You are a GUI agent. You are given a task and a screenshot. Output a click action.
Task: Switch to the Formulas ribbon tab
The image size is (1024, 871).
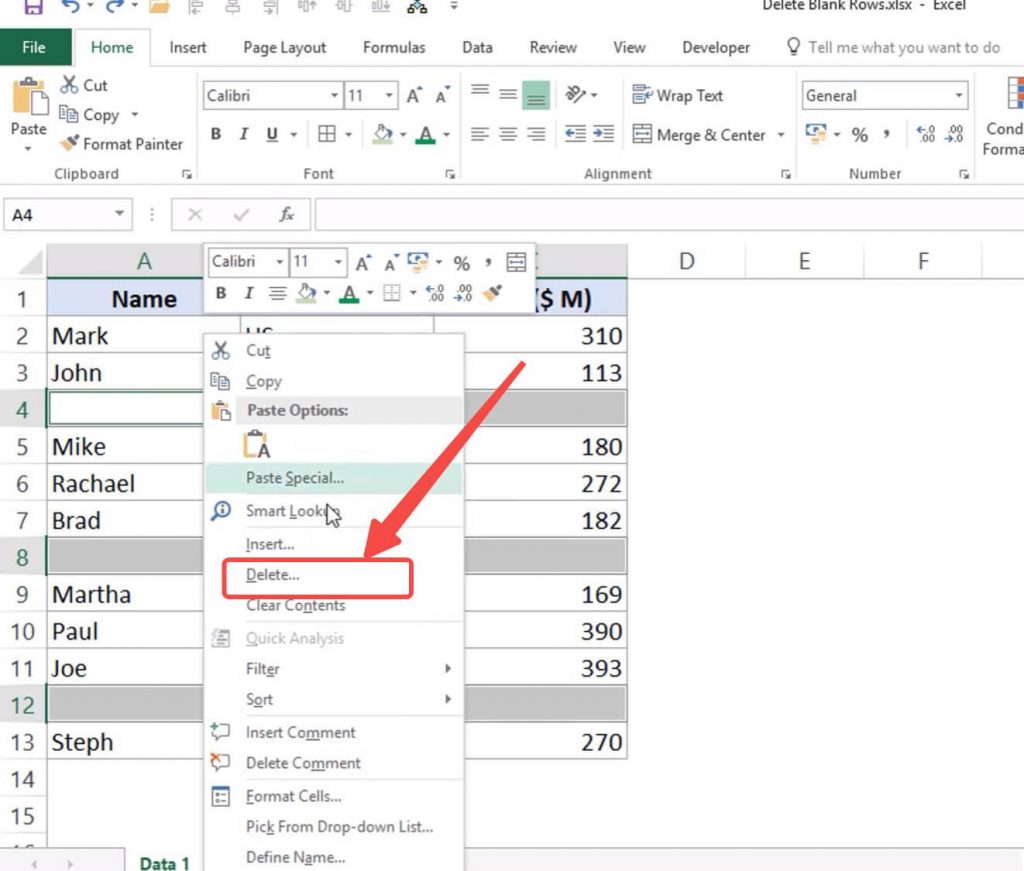pyautogui.click(x=393, y=47)
